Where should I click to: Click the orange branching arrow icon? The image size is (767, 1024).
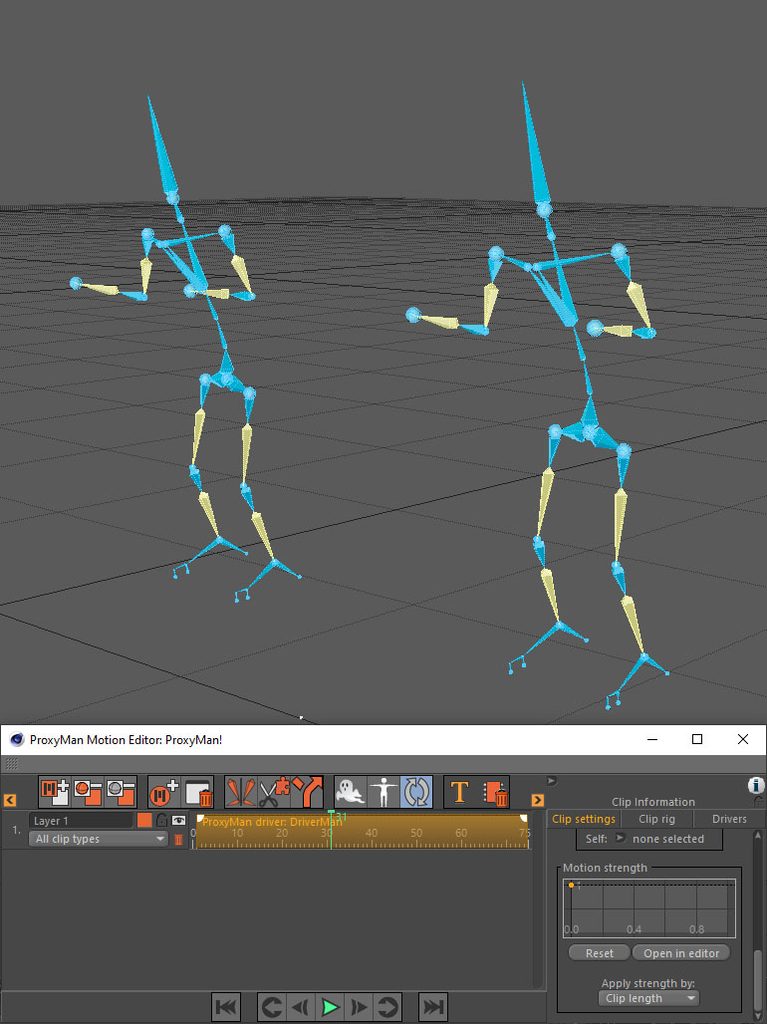[307, 792]
